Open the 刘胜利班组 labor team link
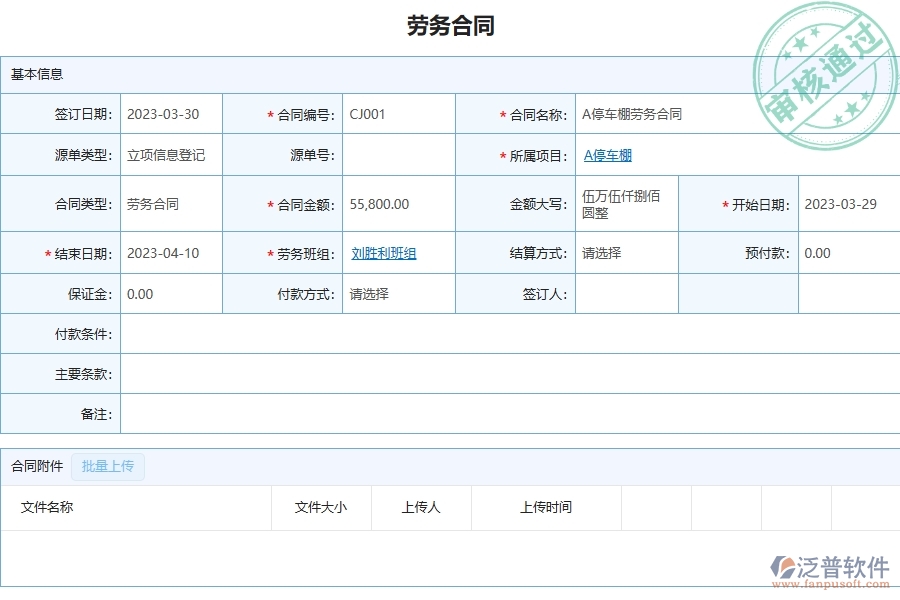The height and width of the screenshot is (600, 900). [384, 253]
